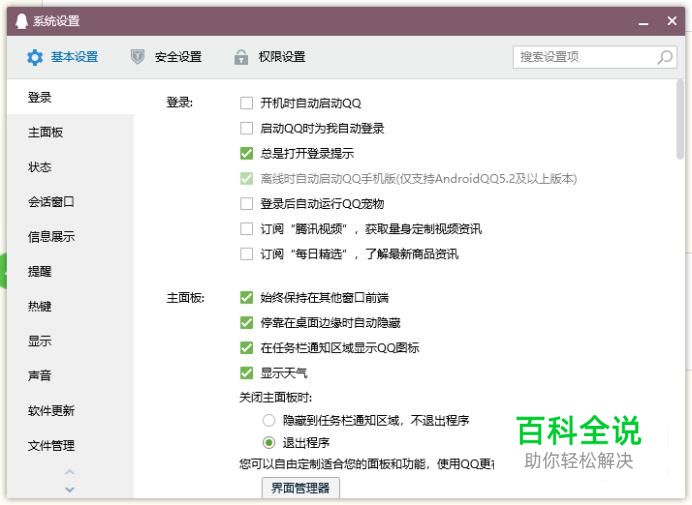The width and height of the screenshot is (692, 505).
Task: Click the sidebar down chevron arrow
Action: pos(69,489)
